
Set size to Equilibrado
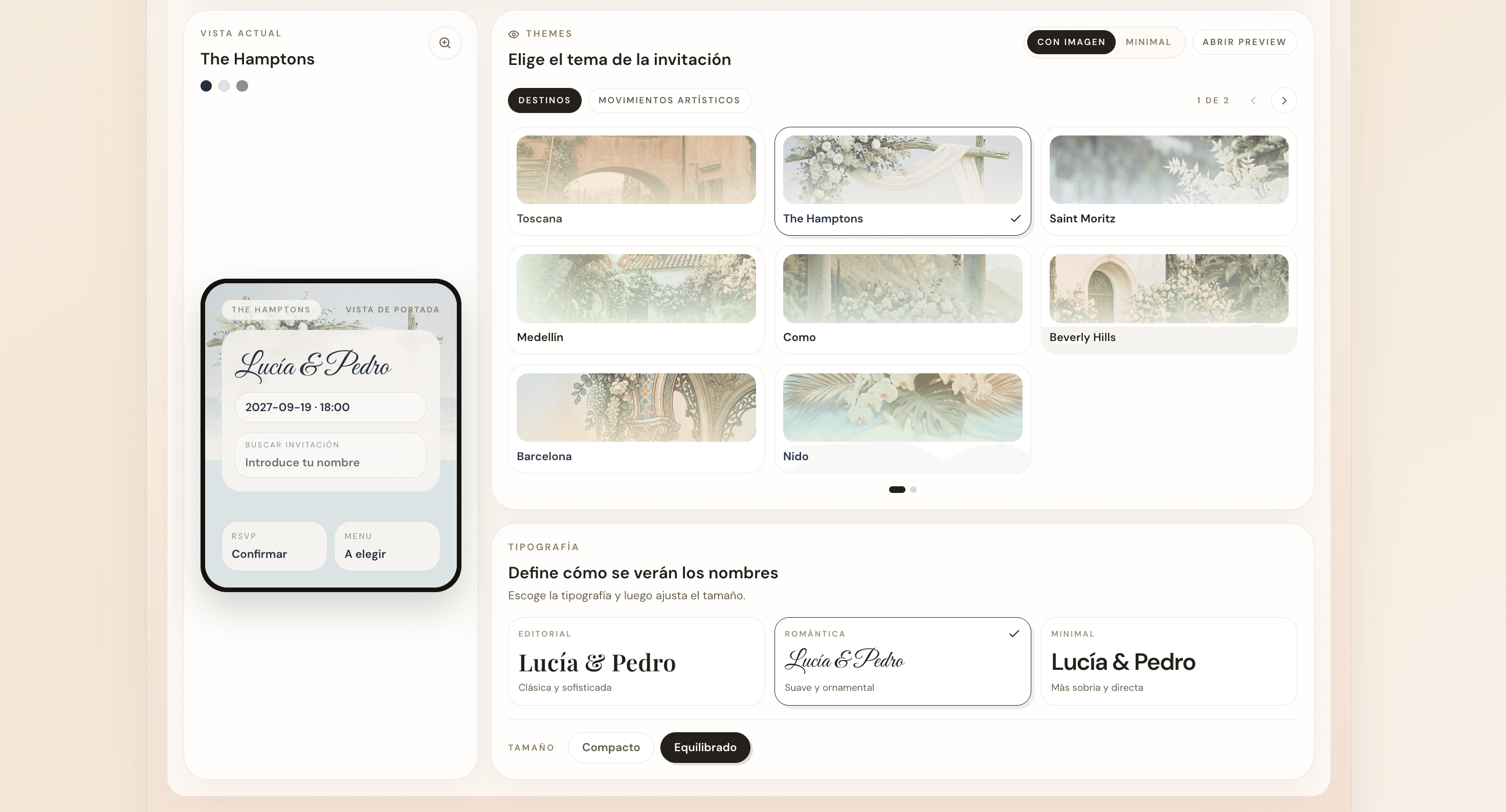pyautogui.click(x=705, y=747)
